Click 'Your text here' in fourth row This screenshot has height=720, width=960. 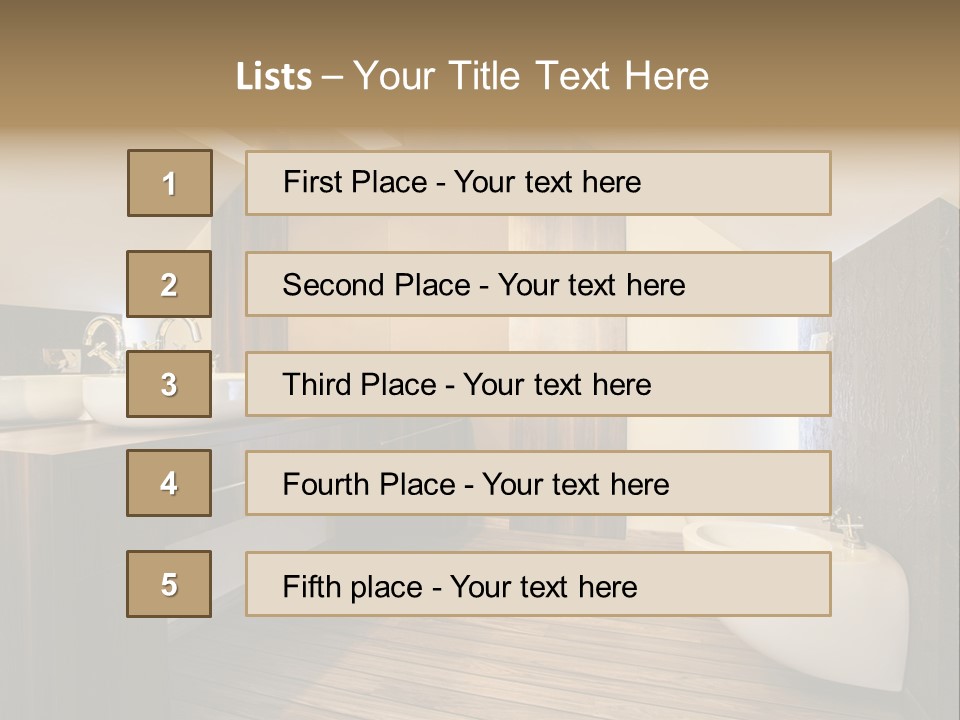pos(576,484)
